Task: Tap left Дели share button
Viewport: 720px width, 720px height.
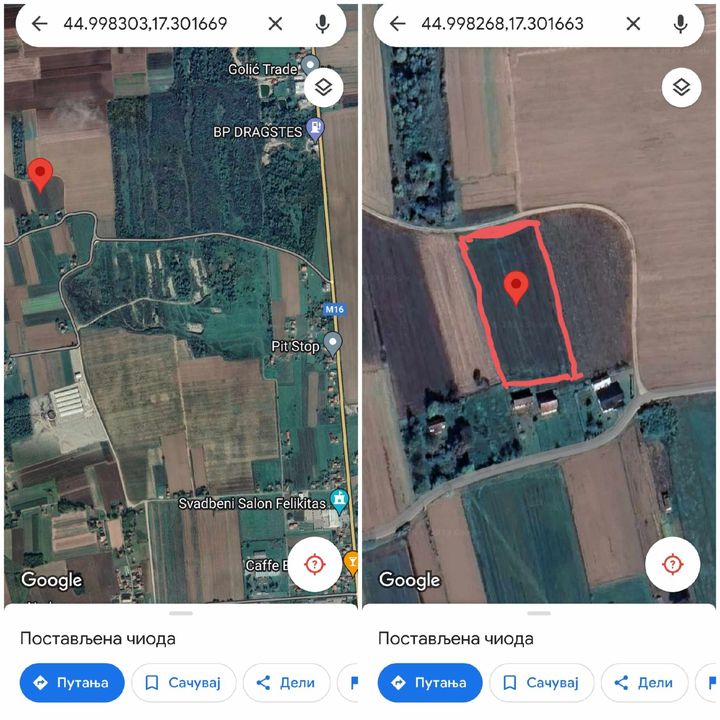Action: (287, 683)
